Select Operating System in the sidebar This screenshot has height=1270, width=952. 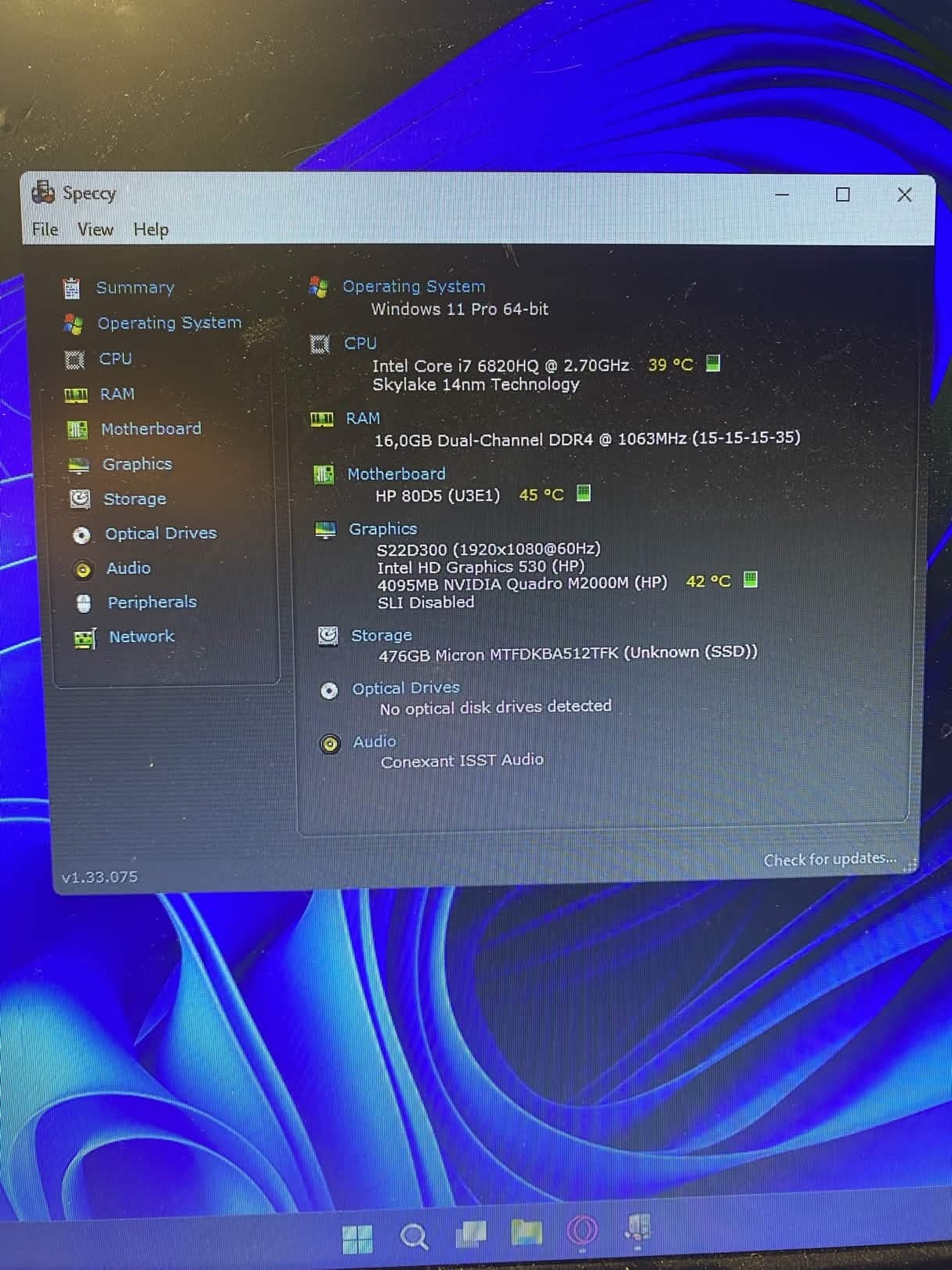coord(169,322)
